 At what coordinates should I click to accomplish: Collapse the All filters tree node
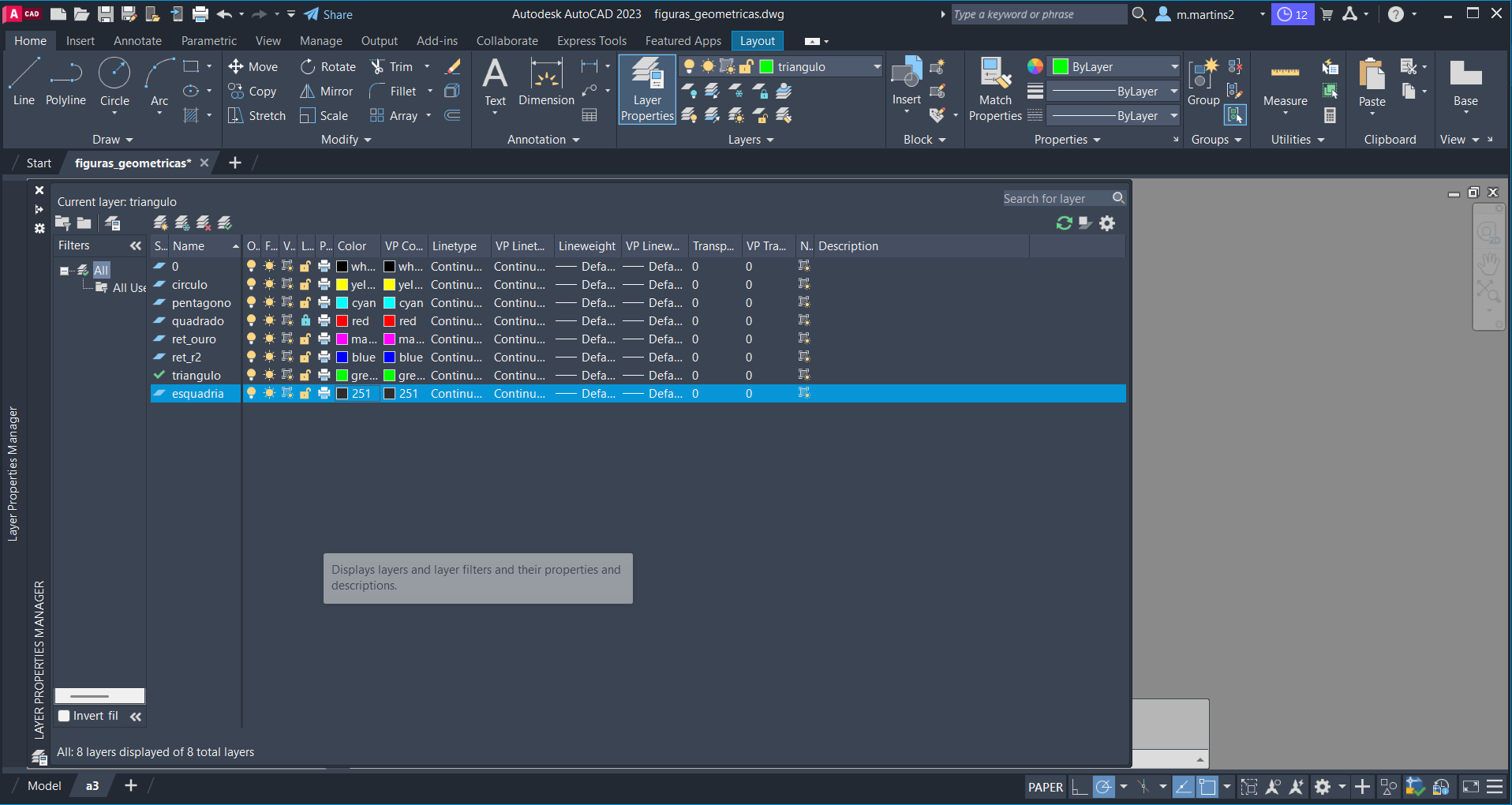[x=65, y=270]
